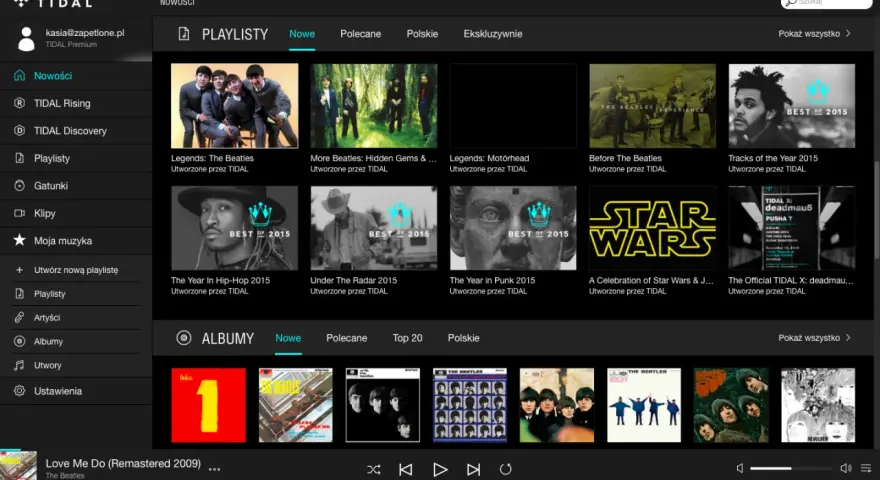Mute volume with small speaker icon

coord(740,468)
